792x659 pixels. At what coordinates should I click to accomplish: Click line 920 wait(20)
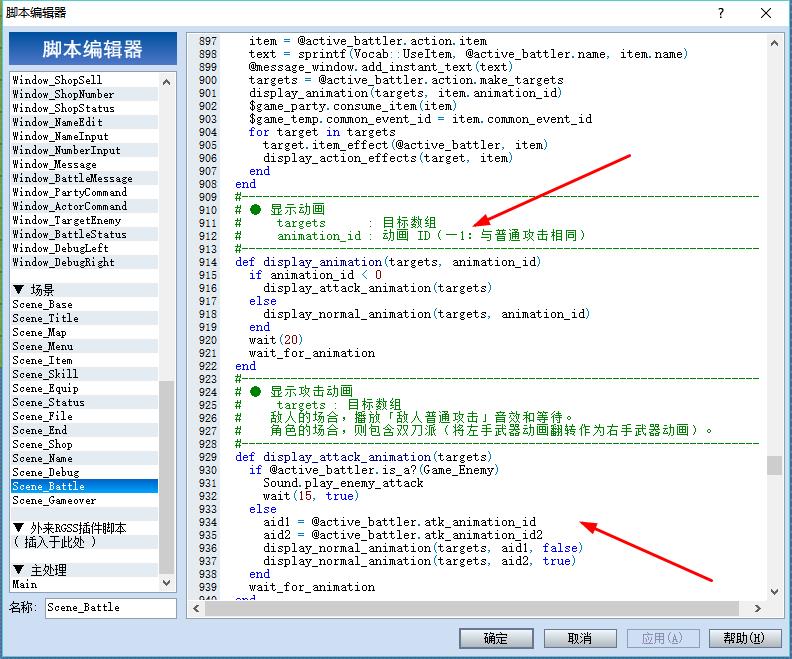point(276,340)
